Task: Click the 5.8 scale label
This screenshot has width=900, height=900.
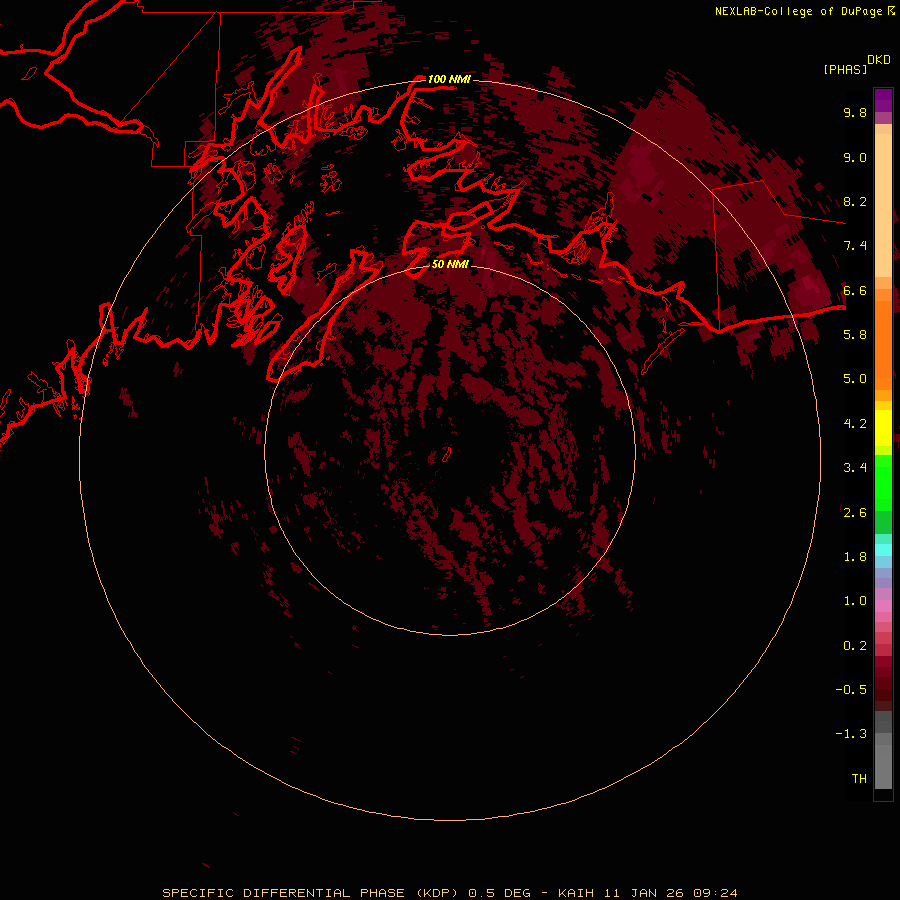Action: (855, 335)
